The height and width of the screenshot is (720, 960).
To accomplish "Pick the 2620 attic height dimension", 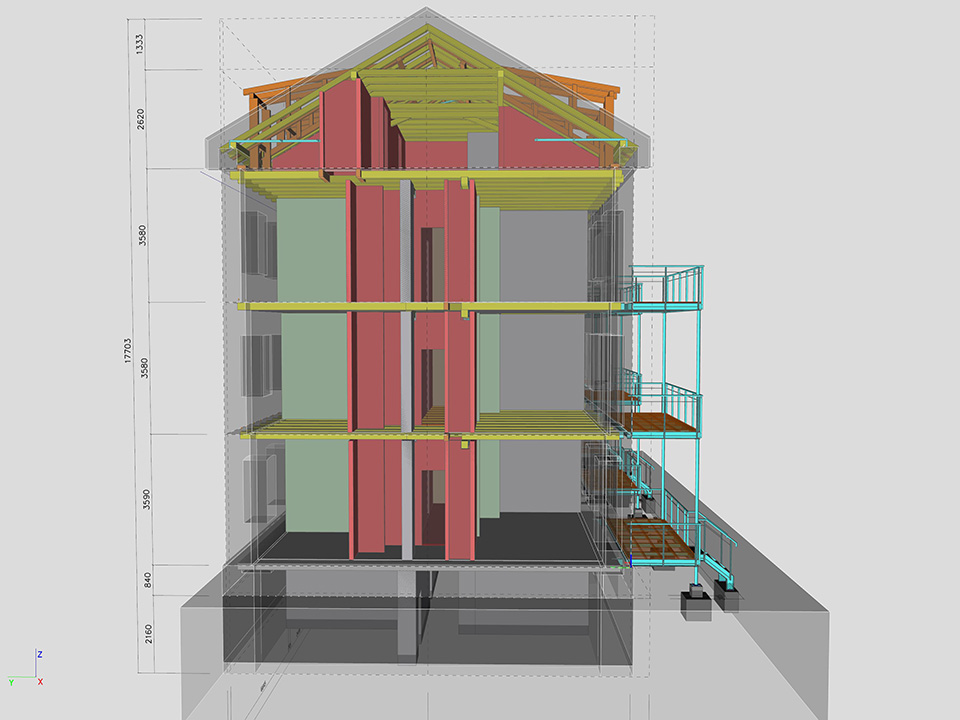I will tap(141, 119).
